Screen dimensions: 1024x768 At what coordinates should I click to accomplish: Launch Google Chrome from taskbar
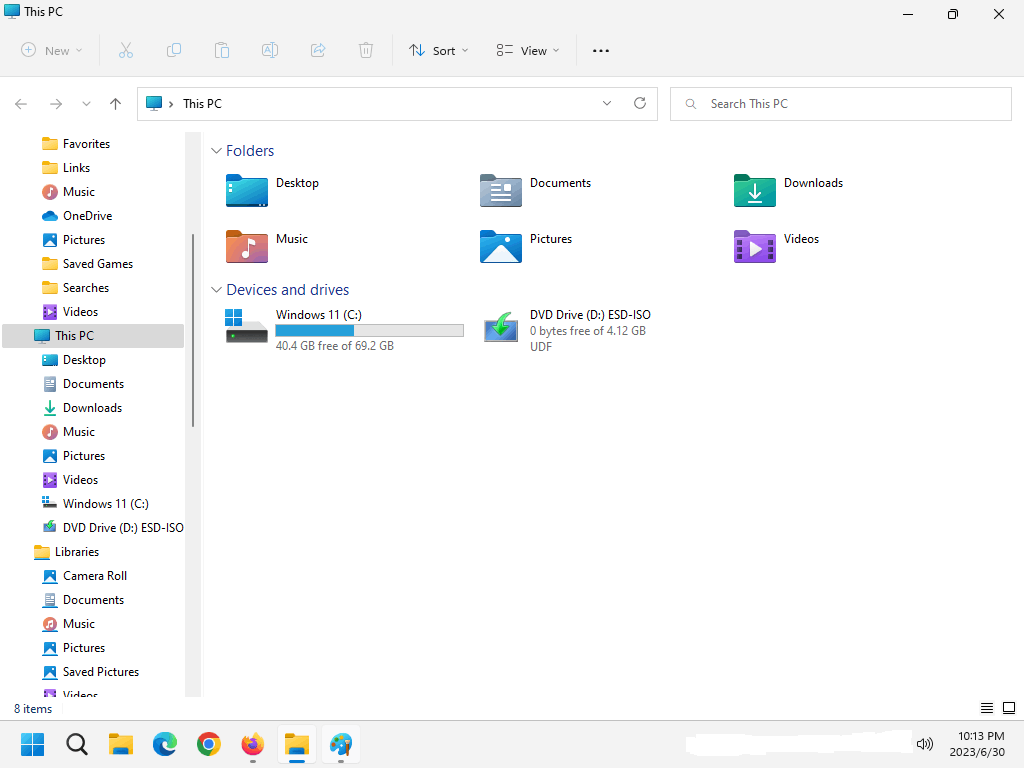point(209,744)
